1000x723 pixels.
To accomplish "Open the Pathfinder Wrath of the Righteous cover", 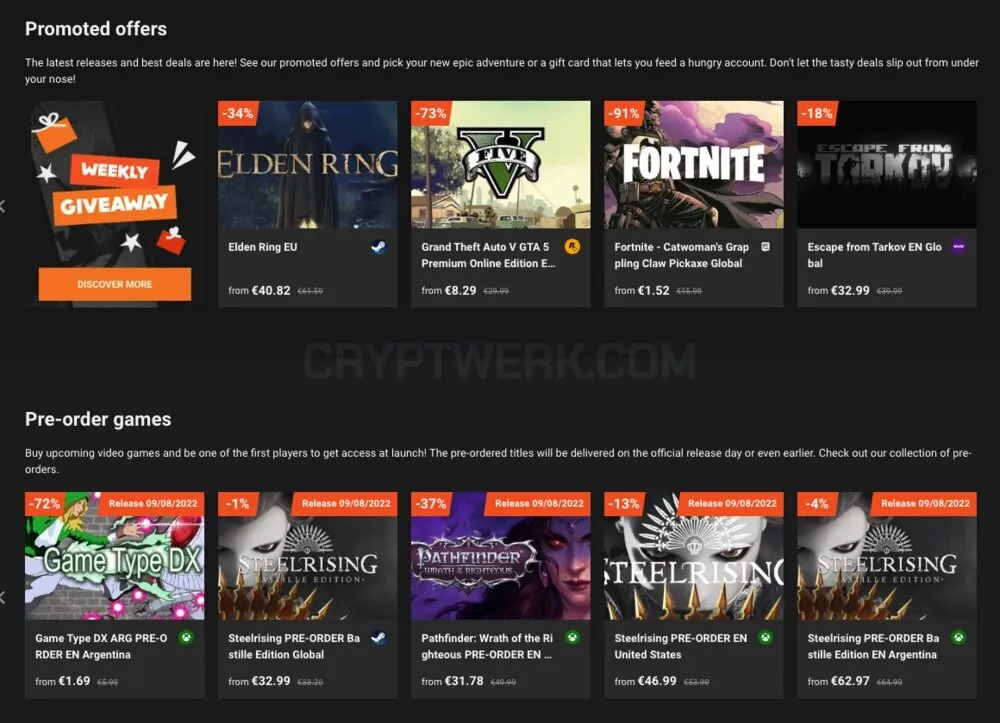I will (x=501, y=556).
